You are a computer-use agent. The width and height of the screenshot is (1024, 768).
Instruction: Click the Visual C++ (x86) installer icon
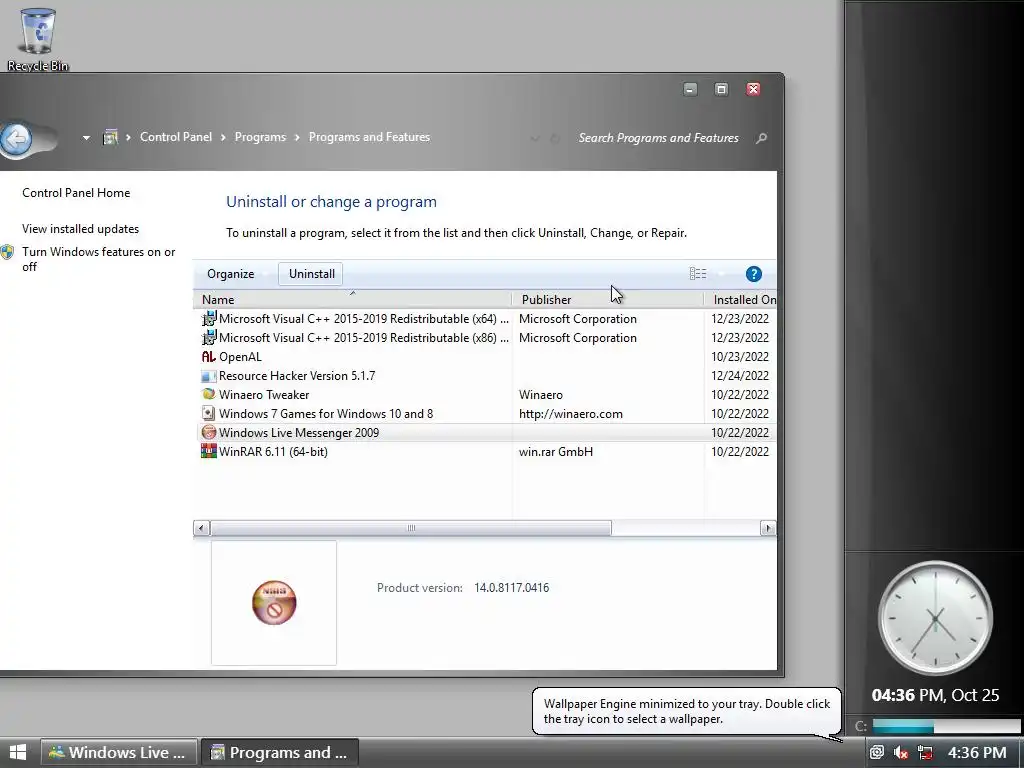(208, 338)
